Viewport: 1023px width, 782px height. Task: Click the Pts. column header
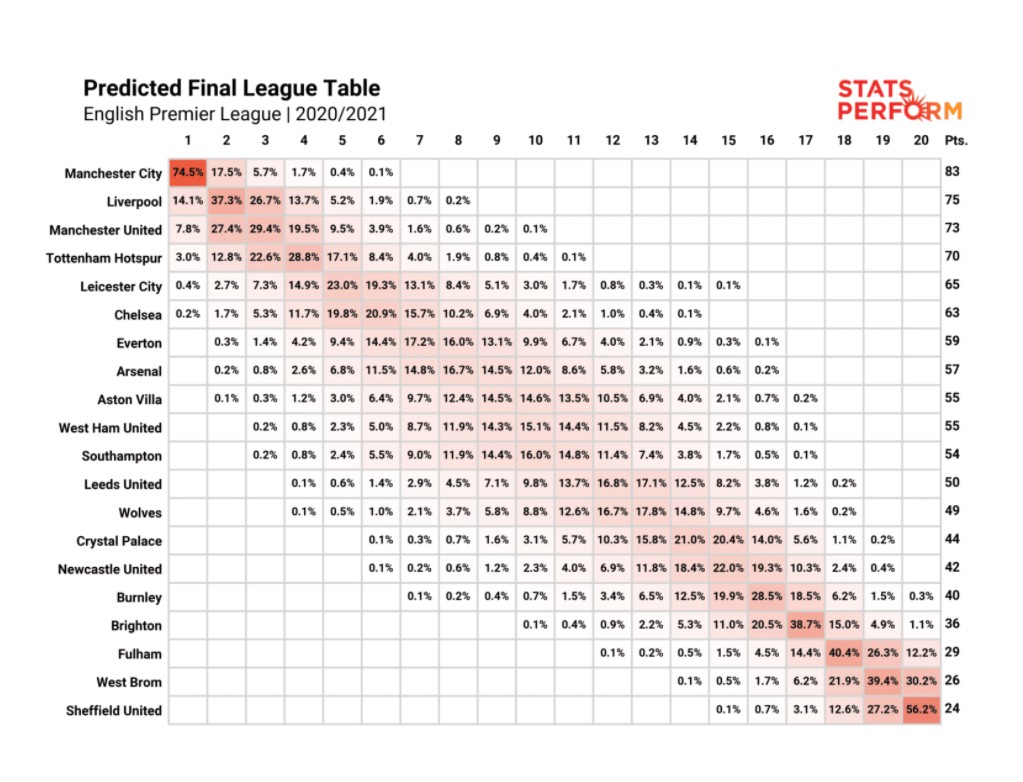[x=956, y=140]
